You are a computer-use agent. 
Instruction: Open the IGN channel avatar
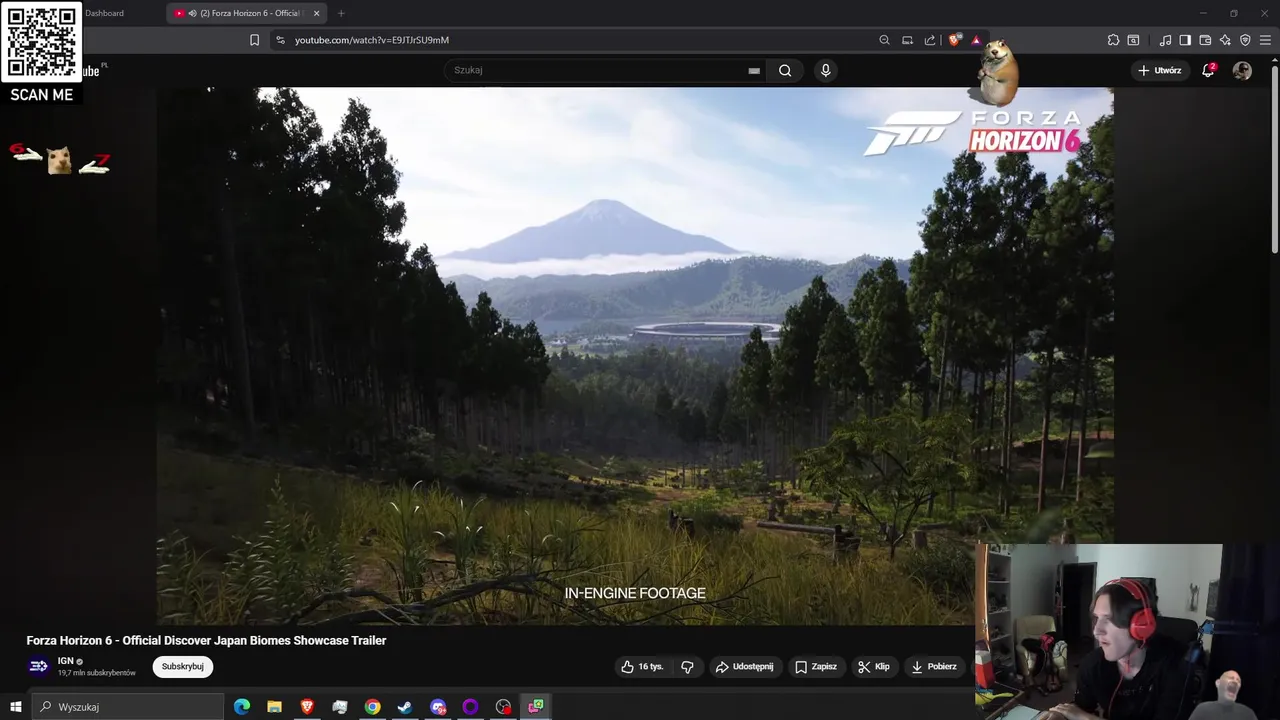point(38,666)
